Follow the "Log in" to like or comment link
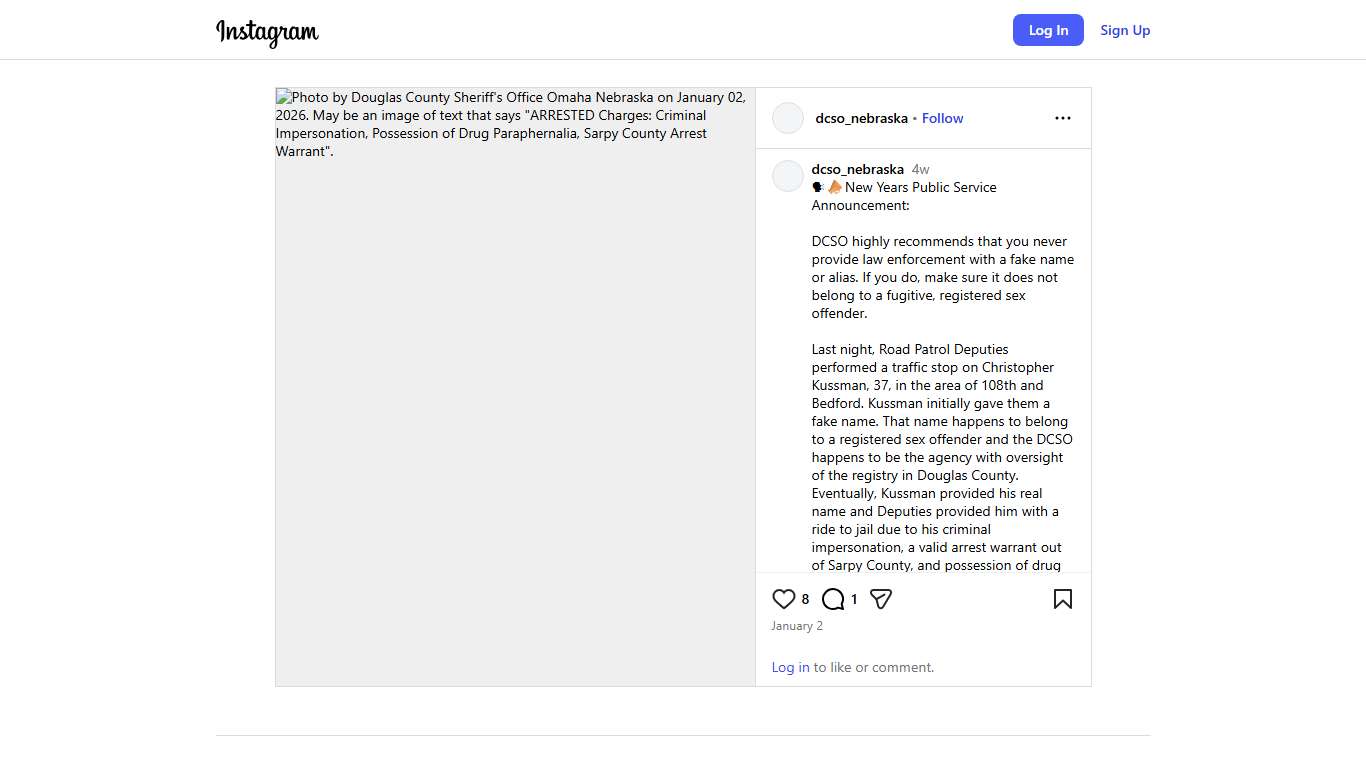The image size is (1366, 768). click(x=790, y=667)
